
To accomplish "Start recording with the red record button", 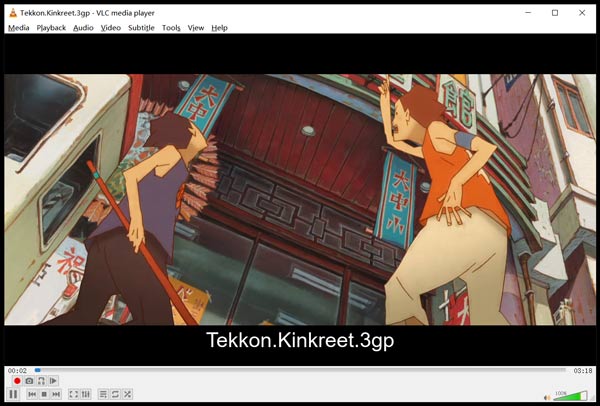I will pos(17,381).
